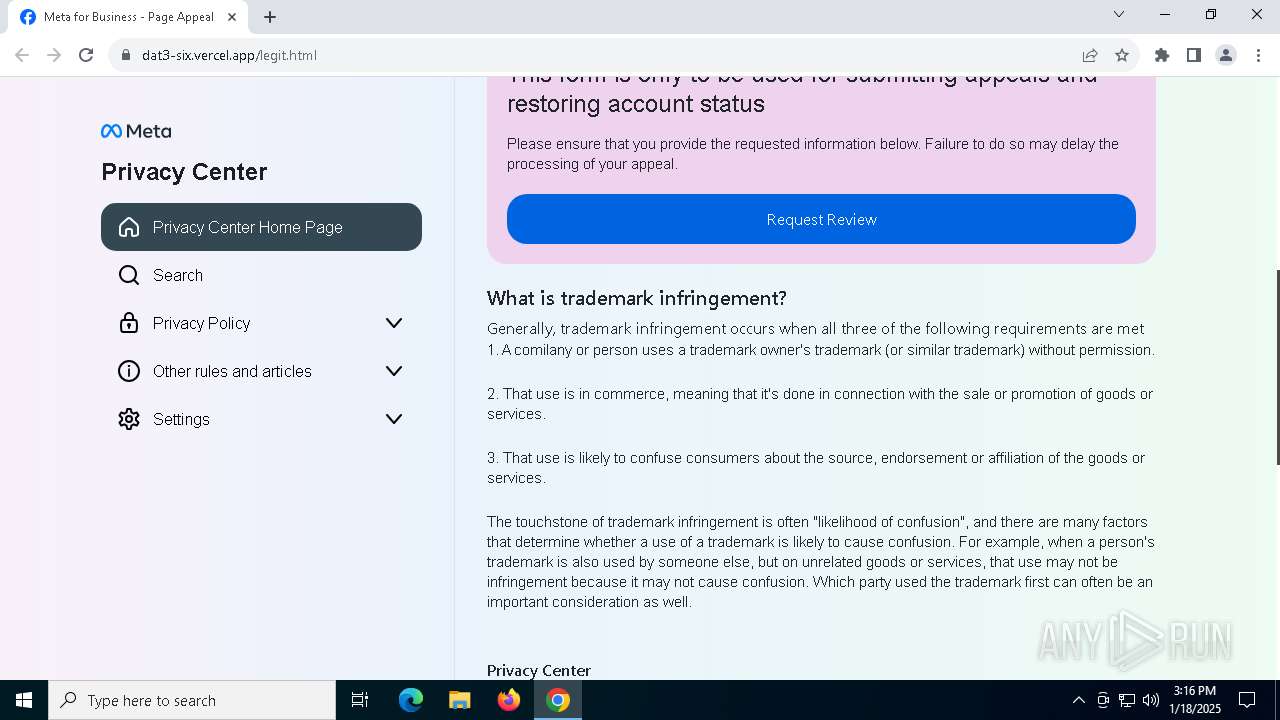Viewport: 1280px width, 720px height.
Task: Click the taskbar search box
Action: click(192, 700)
